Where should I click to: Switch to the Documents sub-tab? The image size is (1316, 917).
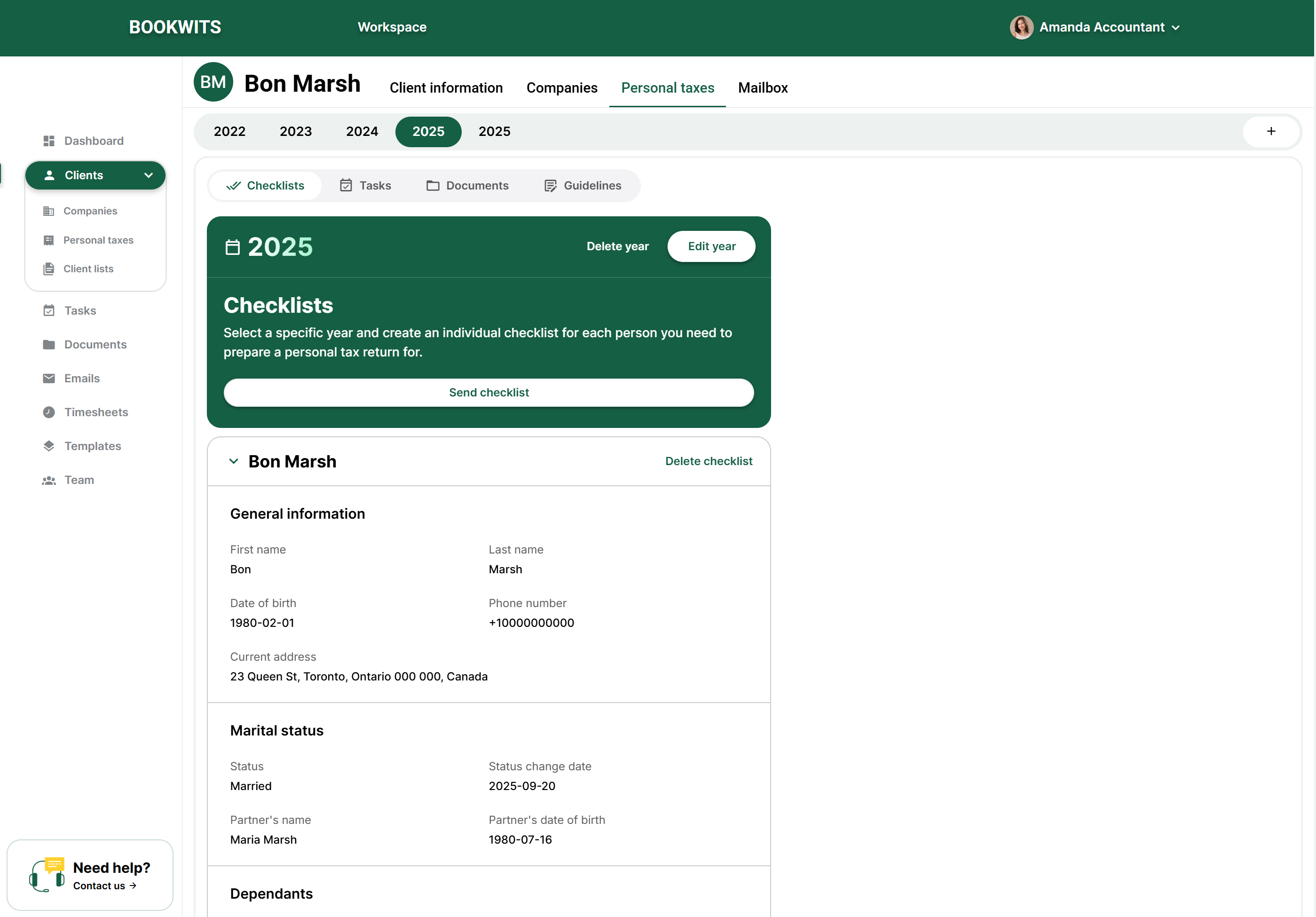coord(467,186)
